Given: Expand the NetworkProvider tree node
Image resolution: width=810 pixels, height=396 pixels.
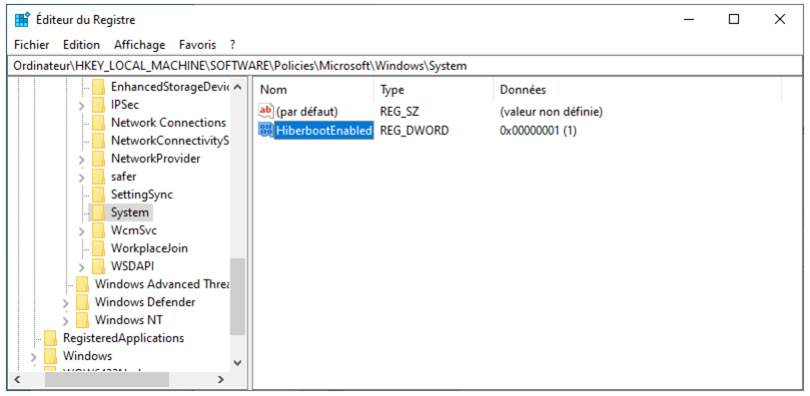Looking at the screenshot, I should 82,159.
